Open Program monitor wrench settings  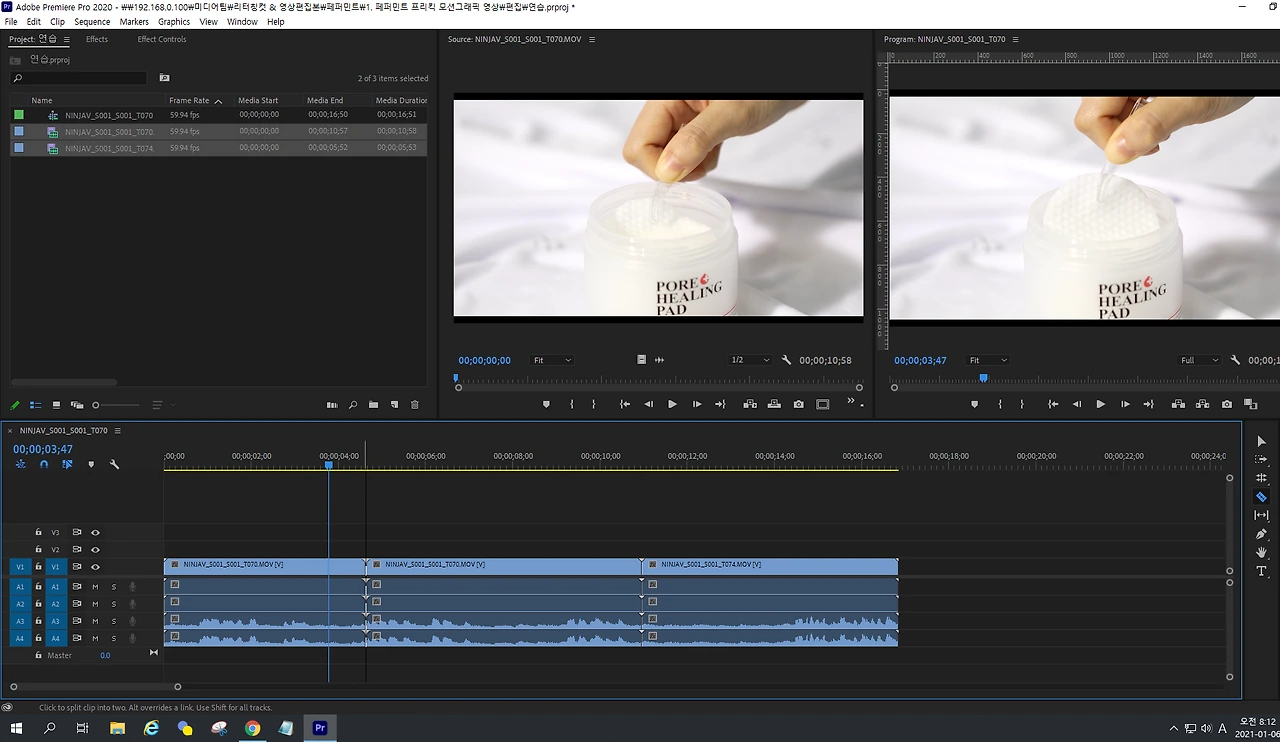point(1235,360)
